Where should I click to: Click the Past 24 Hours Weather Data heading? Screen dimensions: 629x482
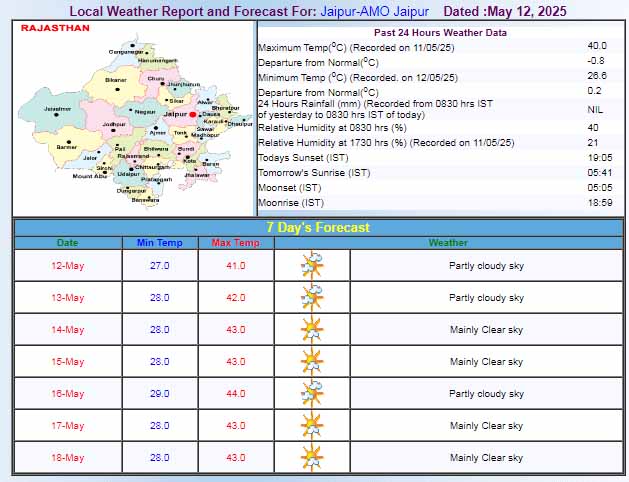(438, 33)
